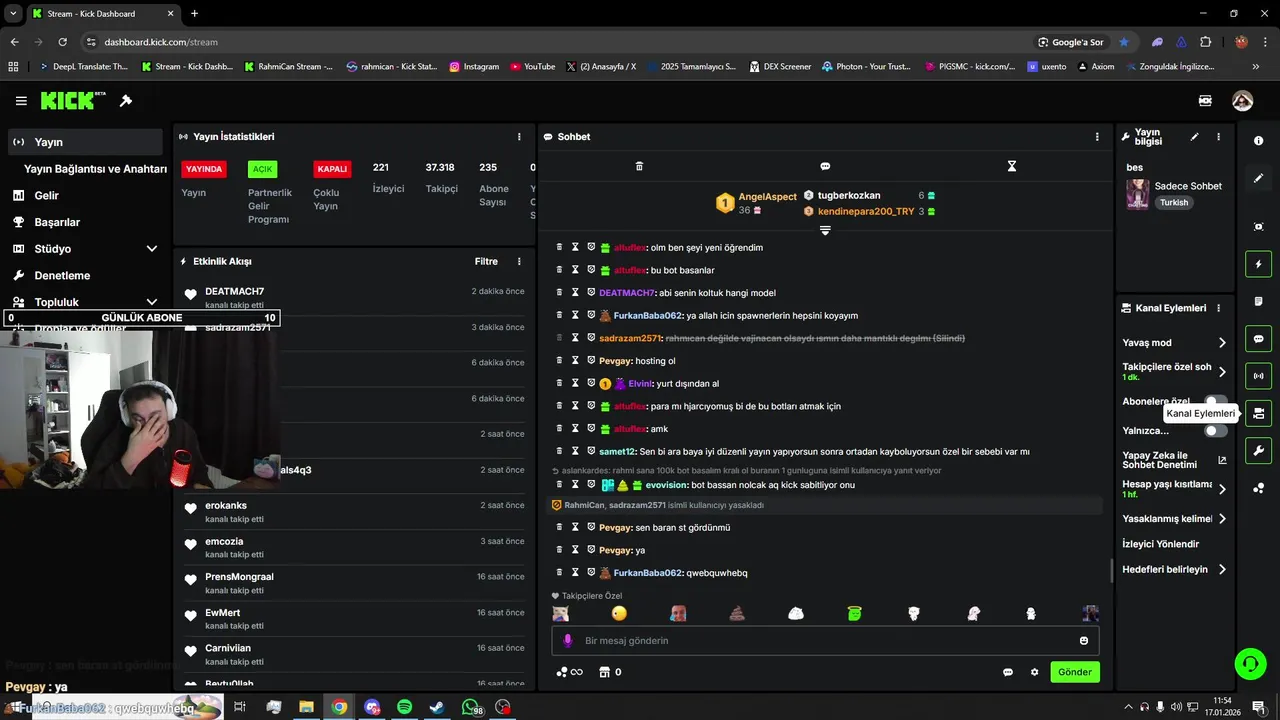Screen dimensions: 1280x720
Task: Open chat settings gear icon
Action: click(1035, 672)
